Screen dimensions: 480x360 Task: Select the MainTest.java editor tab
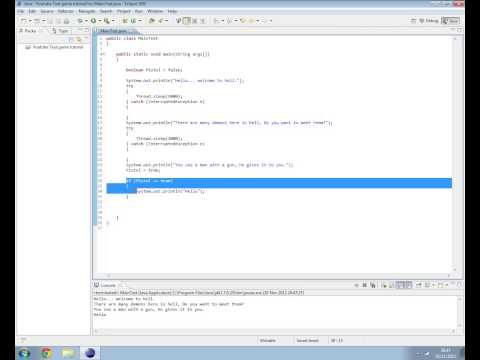pos(114,31)
